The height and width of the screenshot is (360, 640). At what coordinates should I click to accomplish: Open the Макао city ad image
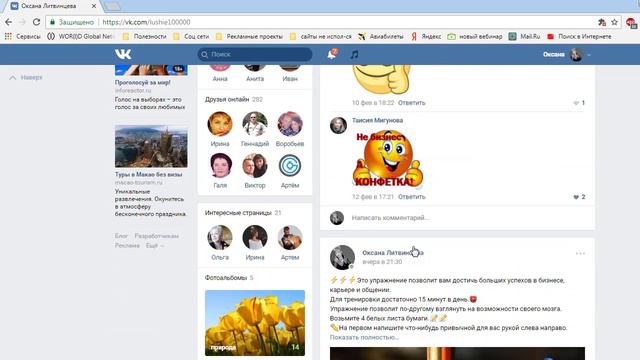pos(151,147)
